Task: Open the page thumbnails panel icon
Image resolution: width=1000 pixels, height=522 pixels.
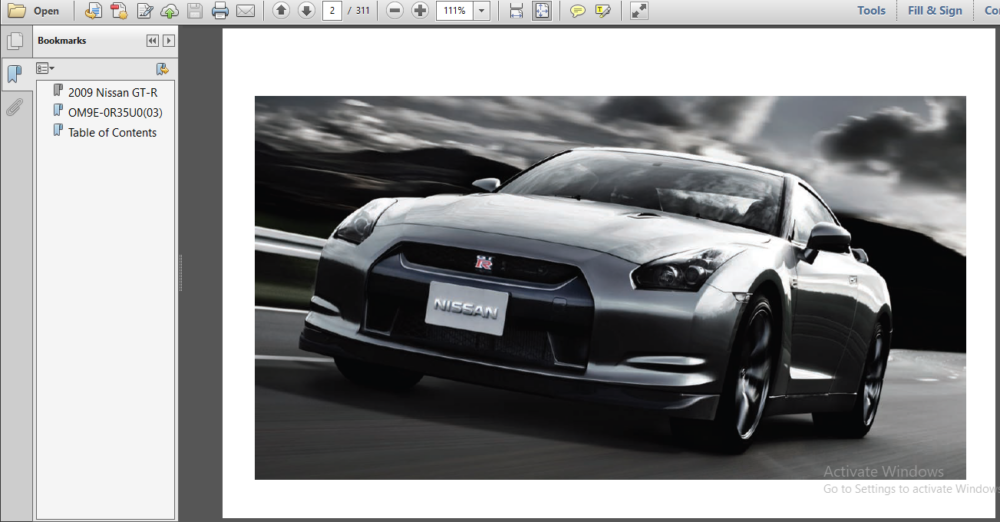Action: click(x=15, y=41)
